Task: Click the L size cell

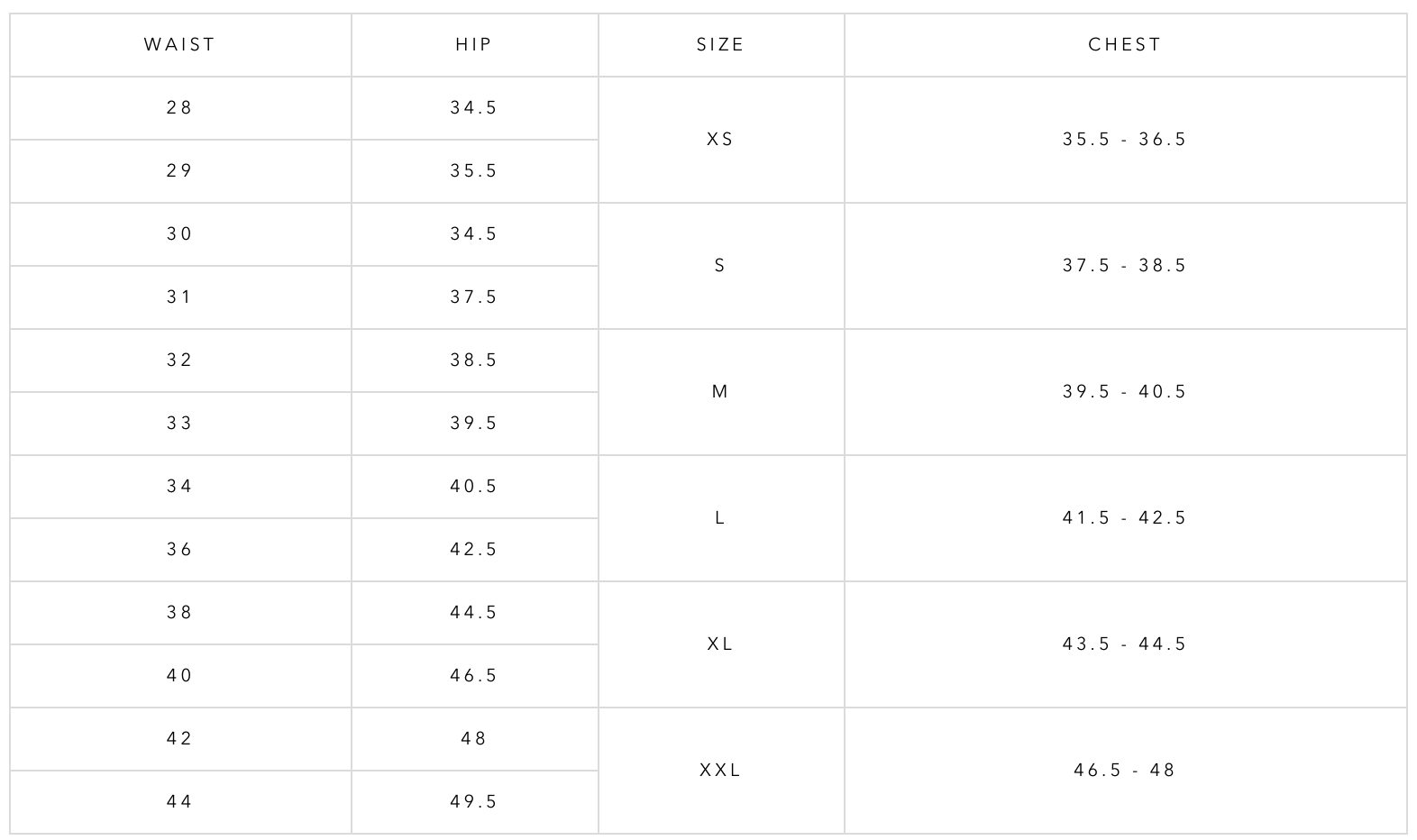Action: pos(720,518)
